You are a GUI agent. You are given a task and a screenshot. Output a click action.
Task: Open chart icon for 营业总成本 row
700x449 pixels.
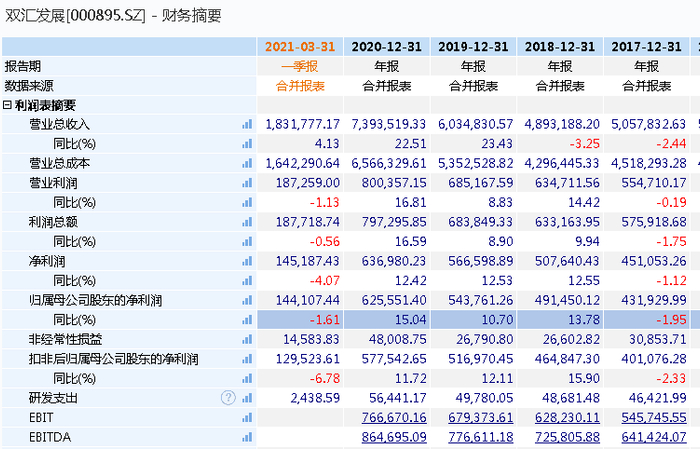tap(247, 163)
